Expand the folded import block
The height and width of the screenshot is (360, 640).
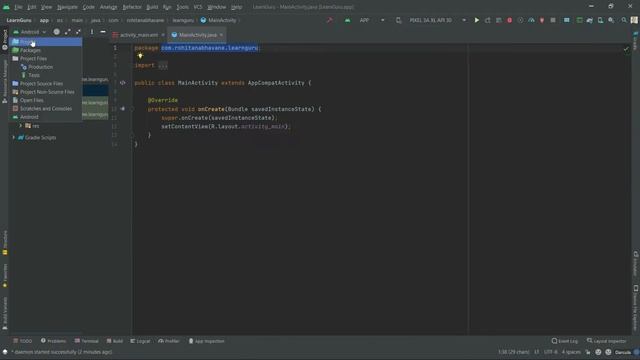163,65
